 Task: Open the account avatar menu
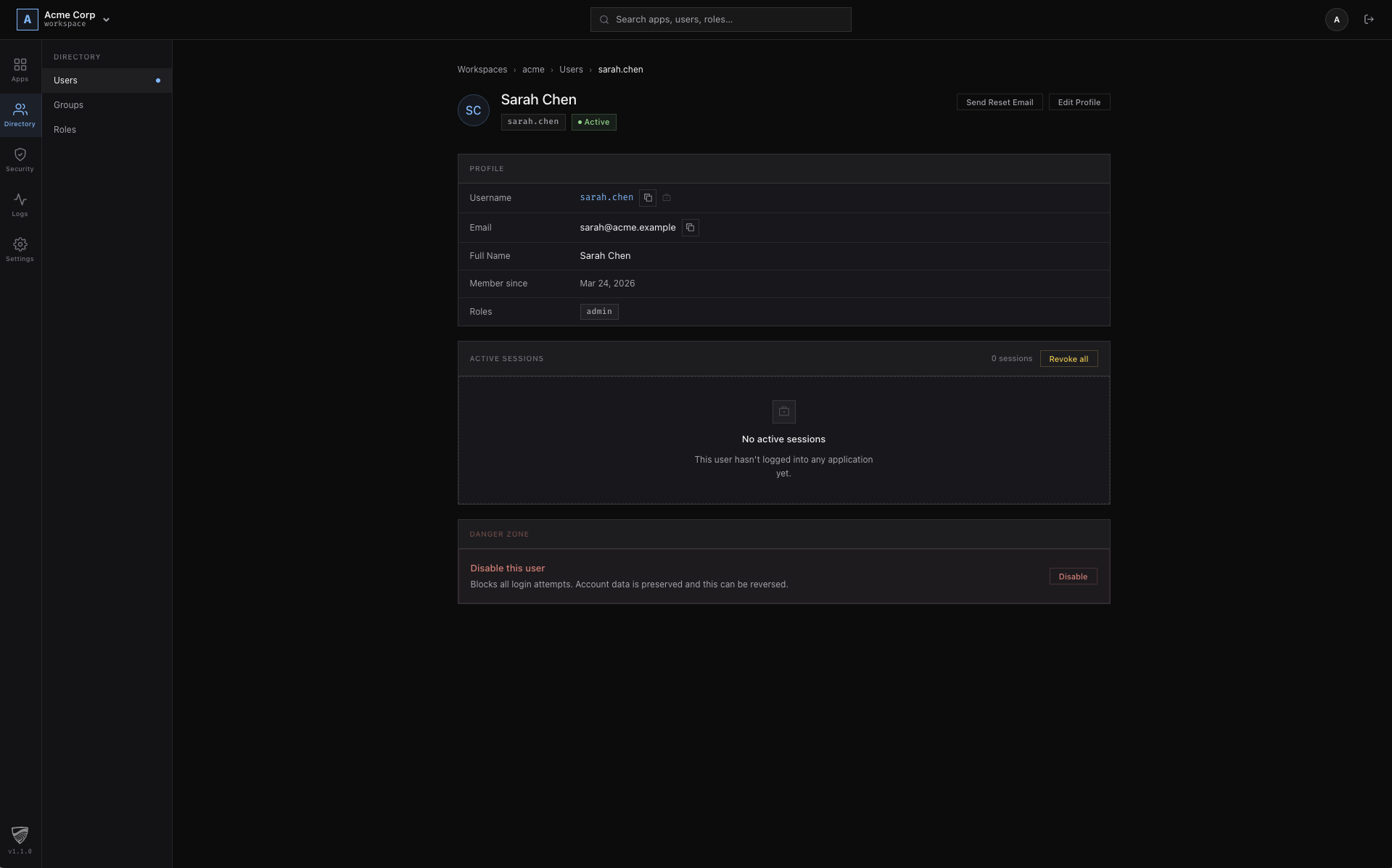pyautogui.click(x=1336, y=20)
